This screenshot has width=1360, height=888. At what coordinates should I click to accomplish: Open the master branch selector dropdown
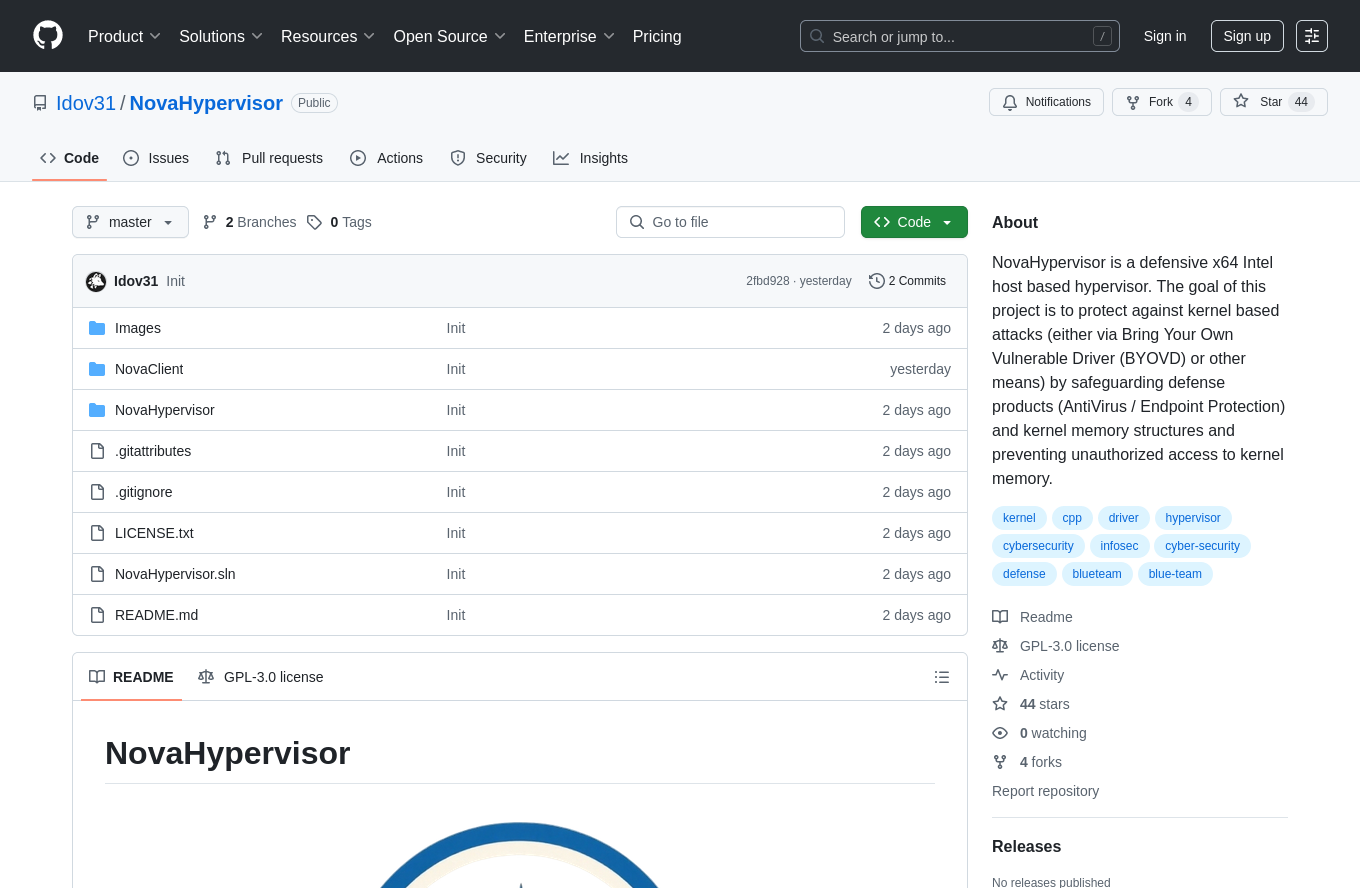pos(130,222)
